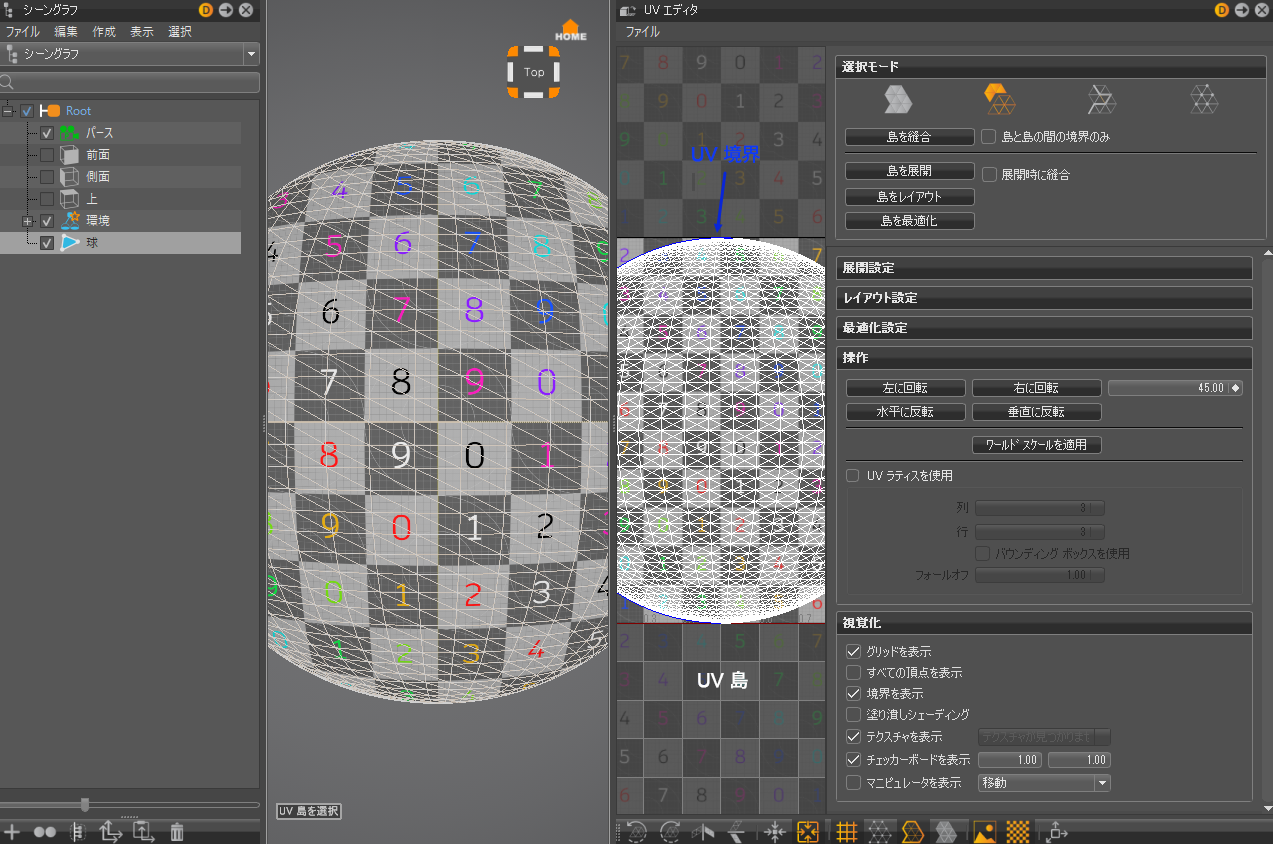Check the 前面 view checkbox
Image resolution: width=1273 pixels, height=844 pixels.
(46, 155)
